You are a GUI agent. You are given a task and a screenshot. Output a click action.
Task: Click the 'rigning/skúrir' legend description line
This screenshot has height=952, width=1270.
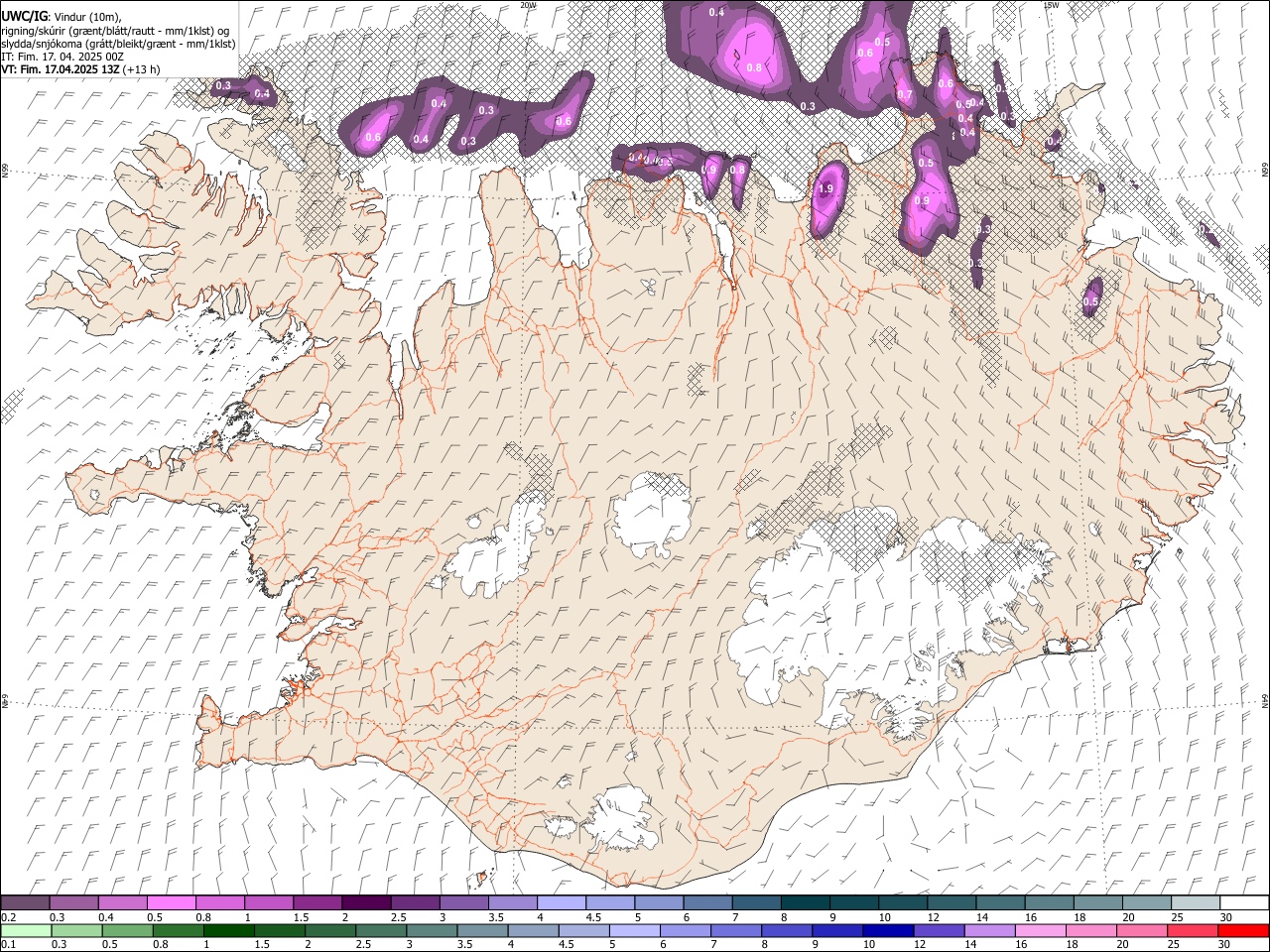click(x=115, y=30)
